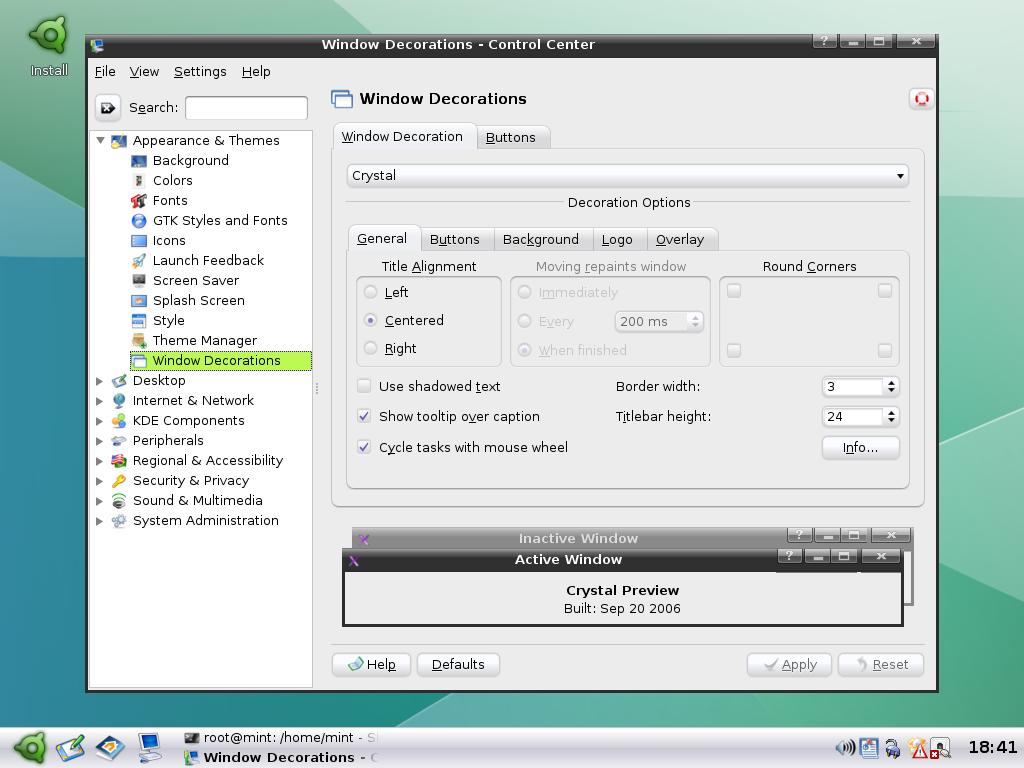Click the Colors icon in the tree

[138, 181]
